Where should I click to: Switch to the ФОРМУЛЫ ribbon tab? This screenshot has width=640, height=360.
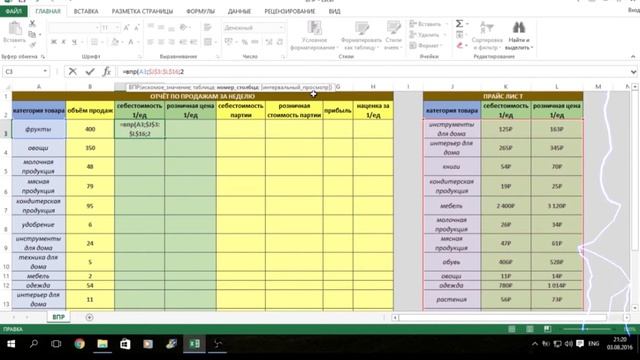200,11
